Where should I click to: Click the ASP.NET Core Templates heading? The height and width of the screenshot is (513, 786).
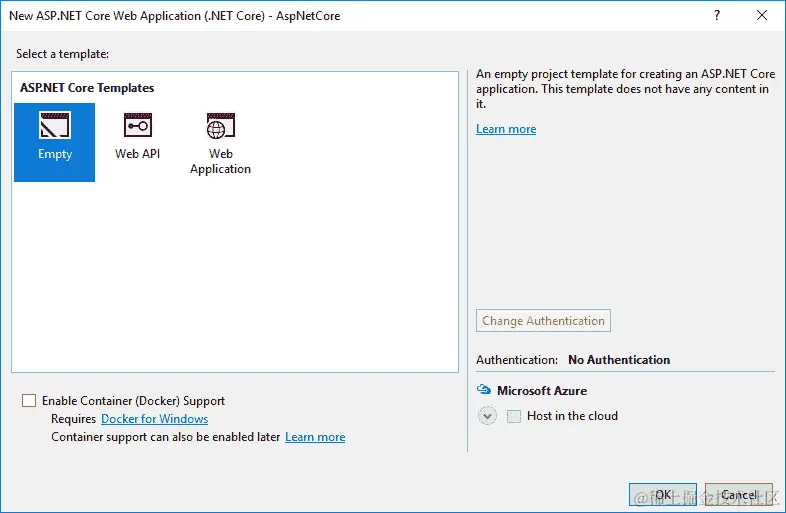(x=87, y=88)
